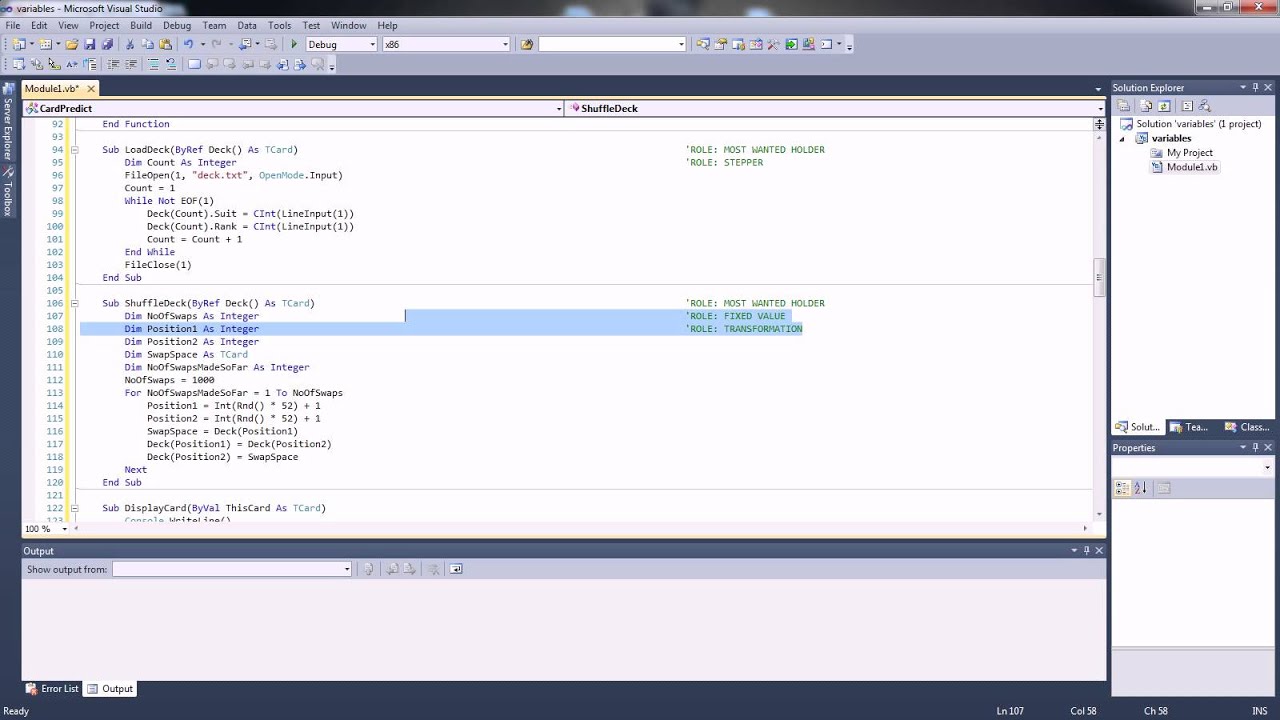Toggle Categorized view in Properties panel

coord(1122,488)
